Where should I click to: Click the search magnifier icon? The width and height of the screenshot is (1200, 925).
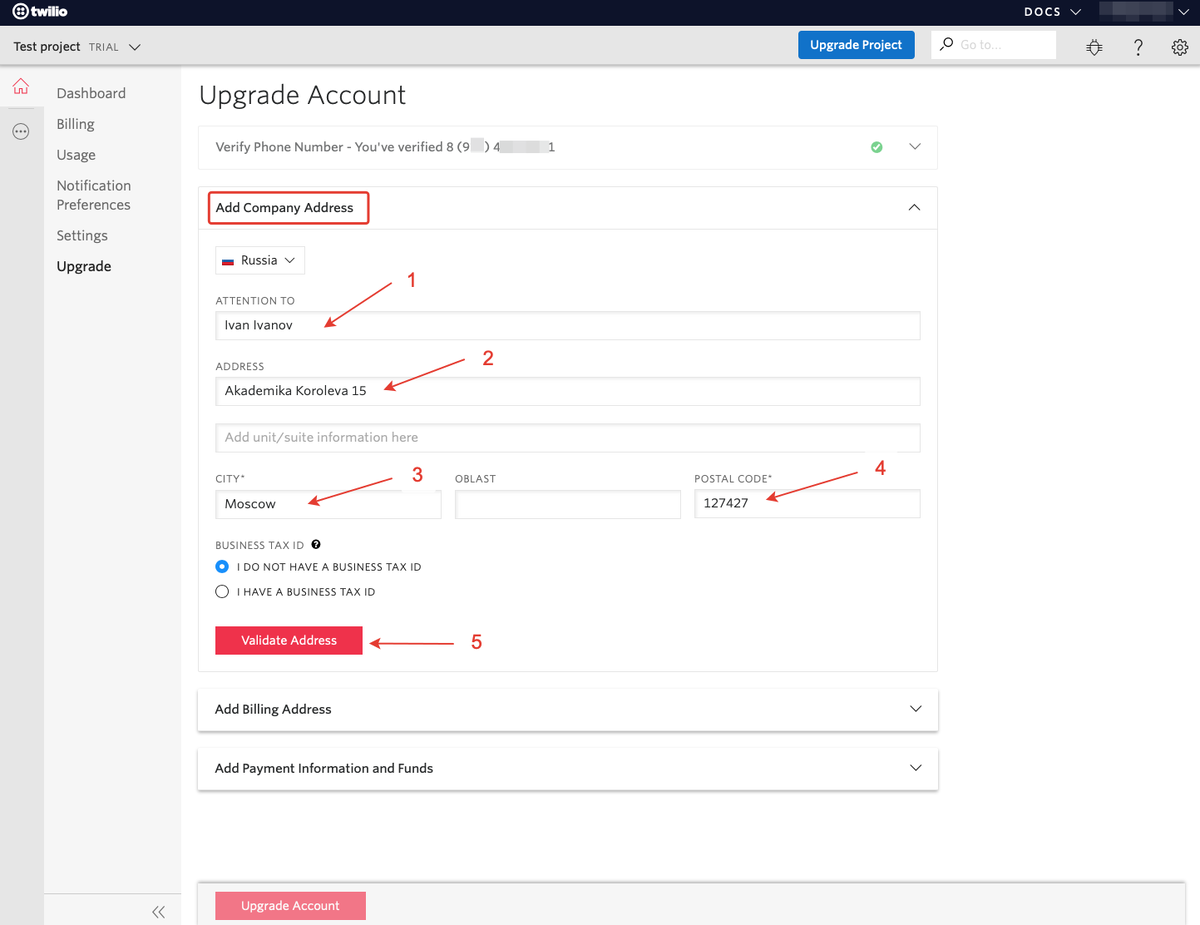[947, 45]
